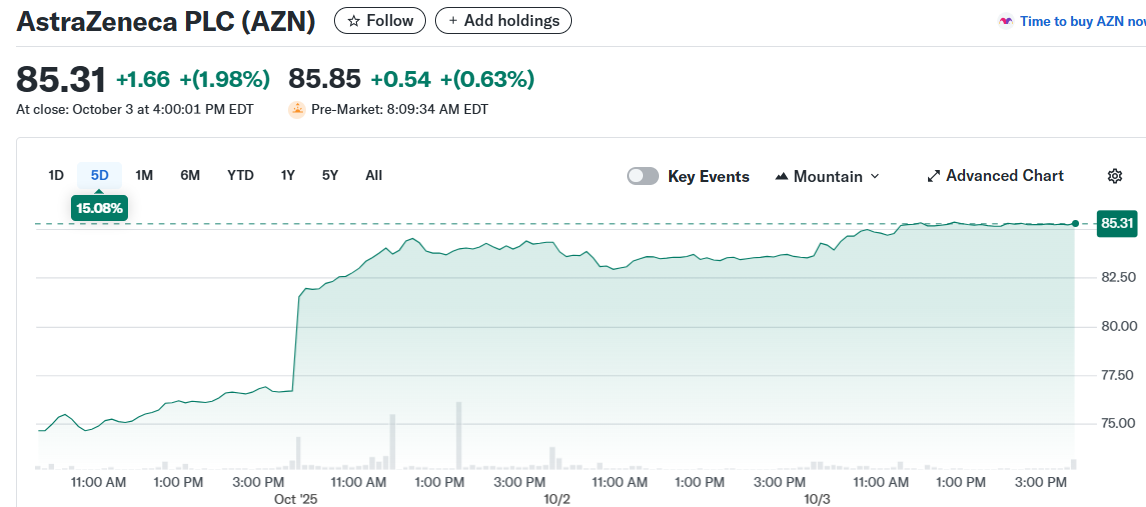Screen dimensions: 1146x507
Task: Toggle the Key Events switch
Action: pyautogui.click(x=643, y=176)
